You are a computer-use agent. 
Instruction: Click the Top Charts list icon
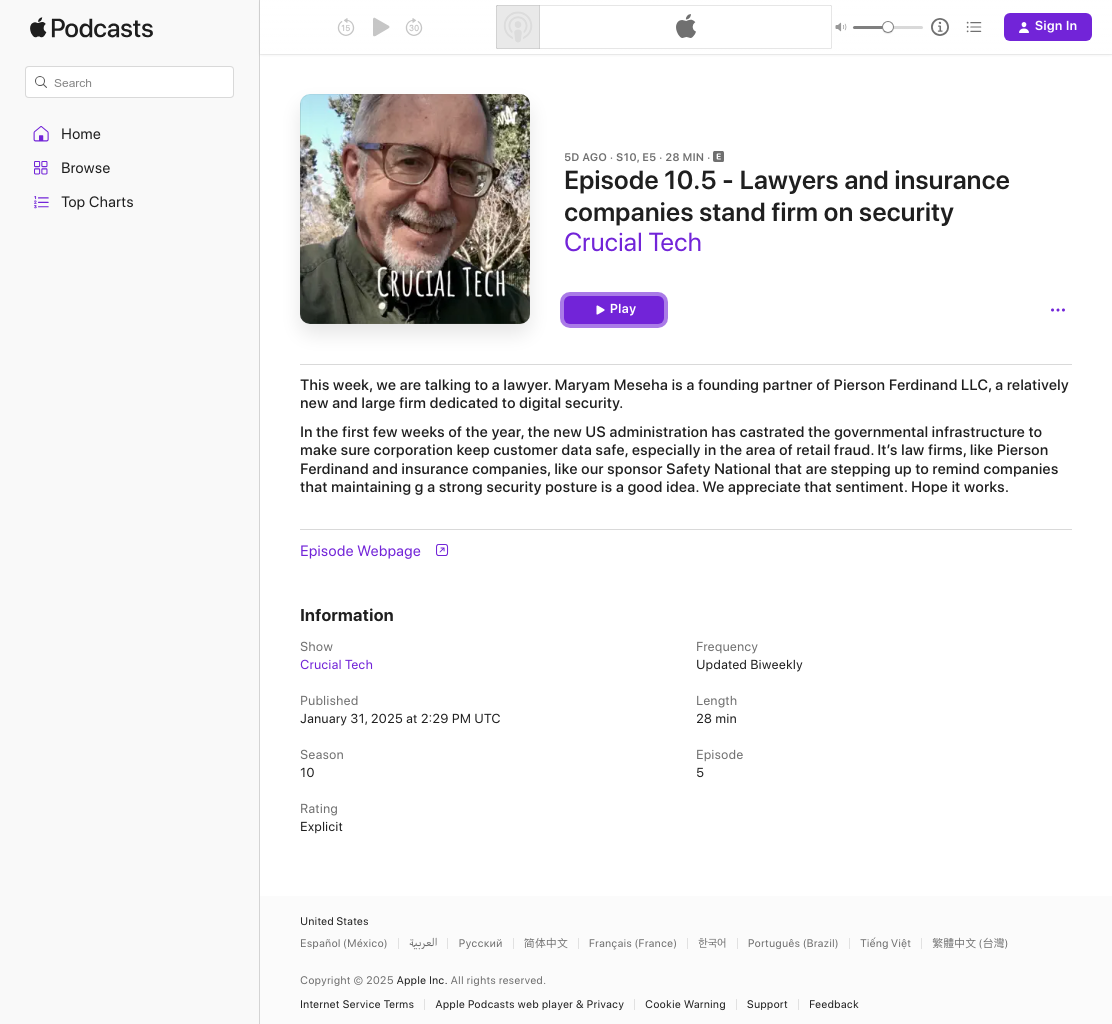(x=41, y=202)
